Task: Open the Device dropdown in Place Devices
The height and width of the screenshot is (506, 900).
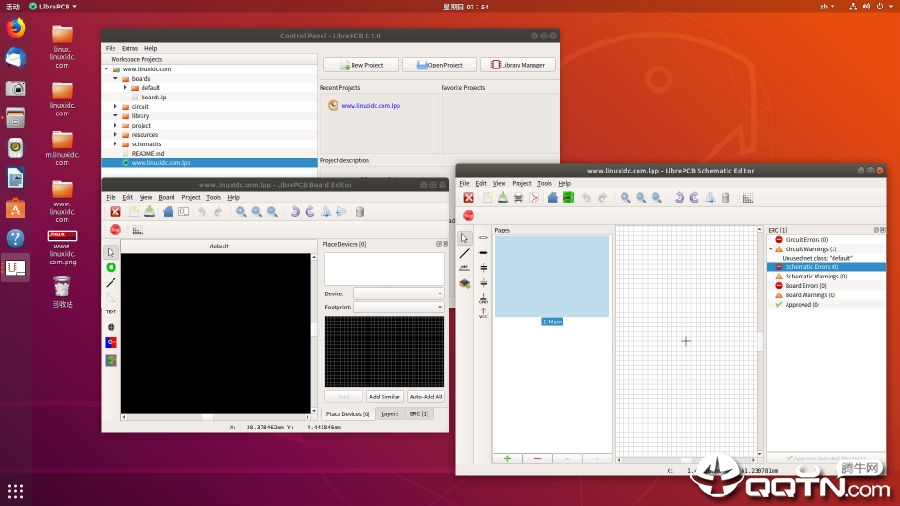Action: [398, 293]
